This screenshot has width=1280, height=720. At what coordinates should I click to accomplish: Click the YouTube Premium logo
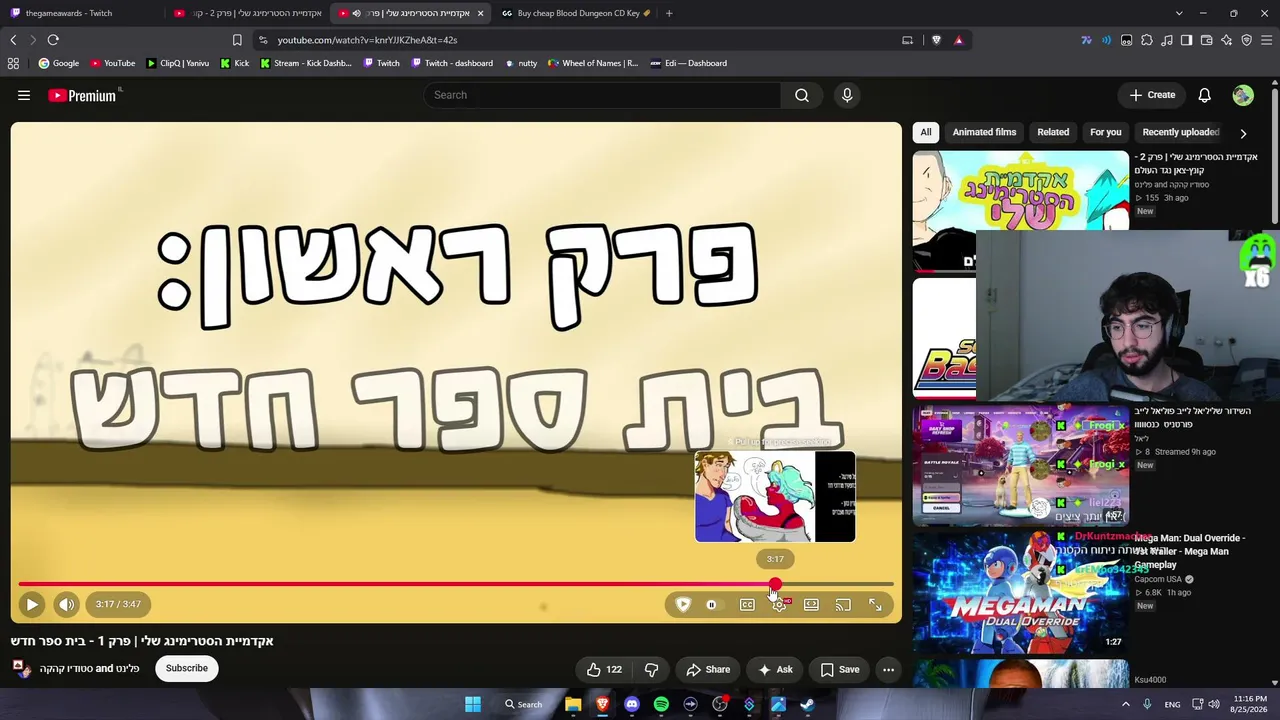[82, 95]
